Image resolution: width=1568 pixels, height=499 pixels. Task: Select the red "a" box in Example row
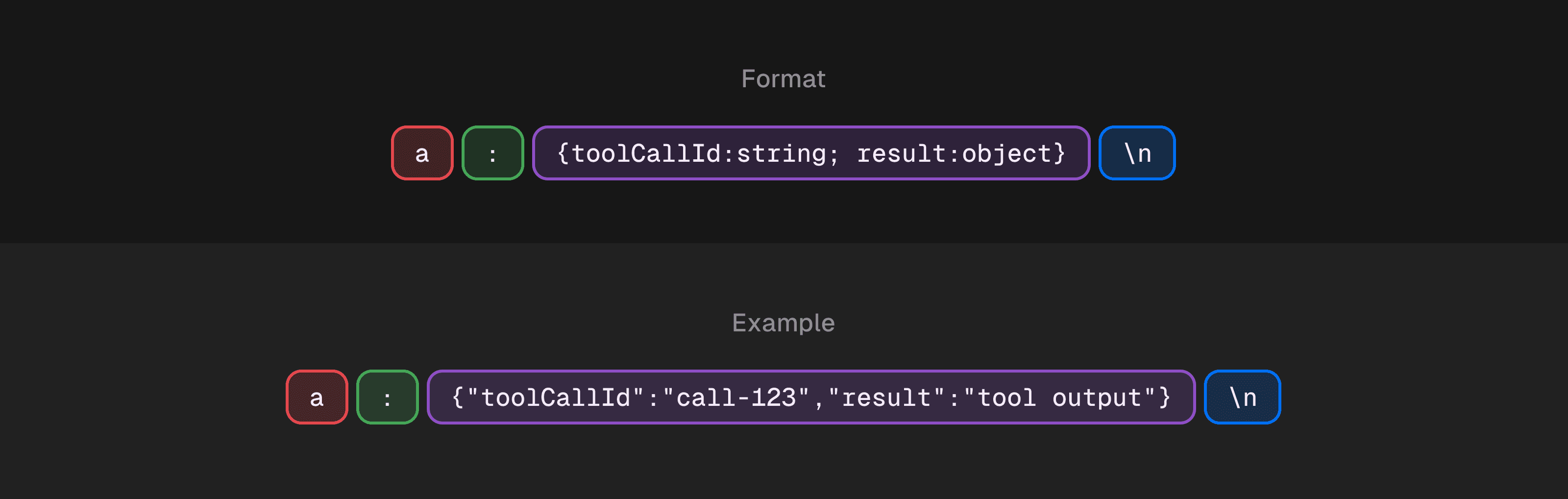[x=317, y=397]
